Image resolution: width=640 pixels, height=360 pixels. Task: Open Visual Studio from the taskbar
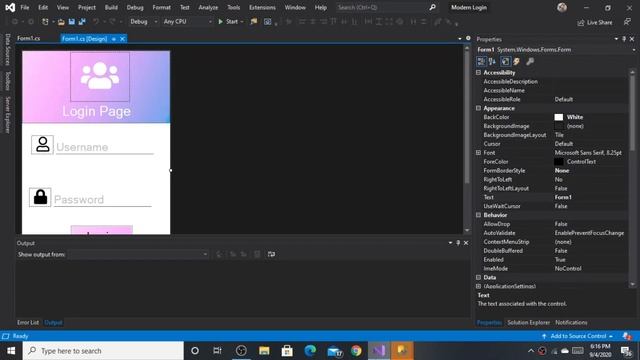tap(379, 351)
